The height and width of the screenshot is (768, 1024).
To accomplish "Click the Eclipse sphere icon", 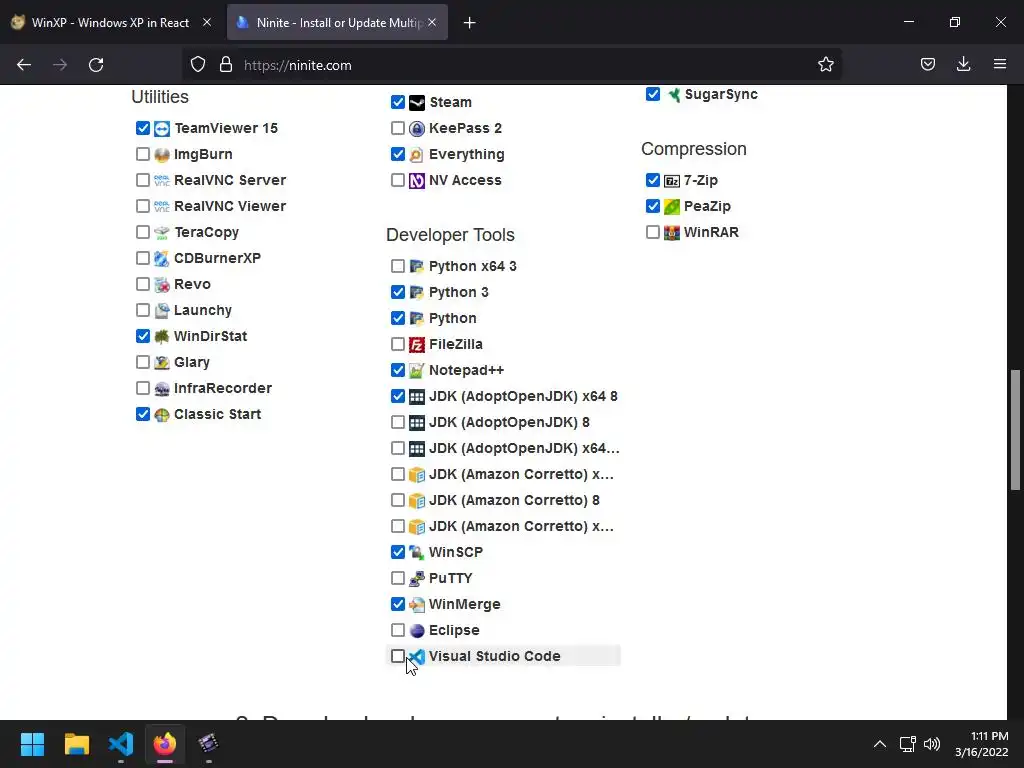I will tap(417, 630).
